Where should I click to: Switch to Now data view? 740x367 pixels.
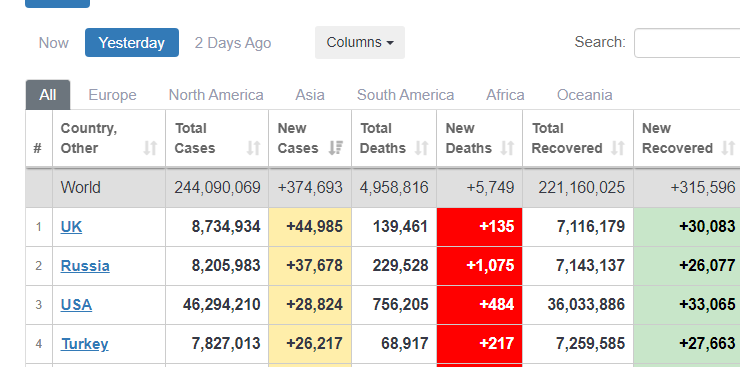tap(53, 43)
